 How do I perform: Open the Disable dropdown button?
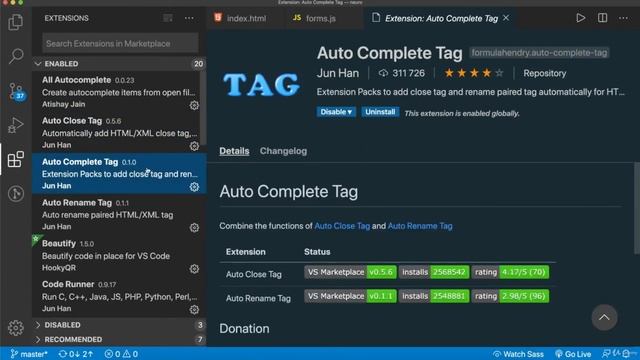click(336, 112)
